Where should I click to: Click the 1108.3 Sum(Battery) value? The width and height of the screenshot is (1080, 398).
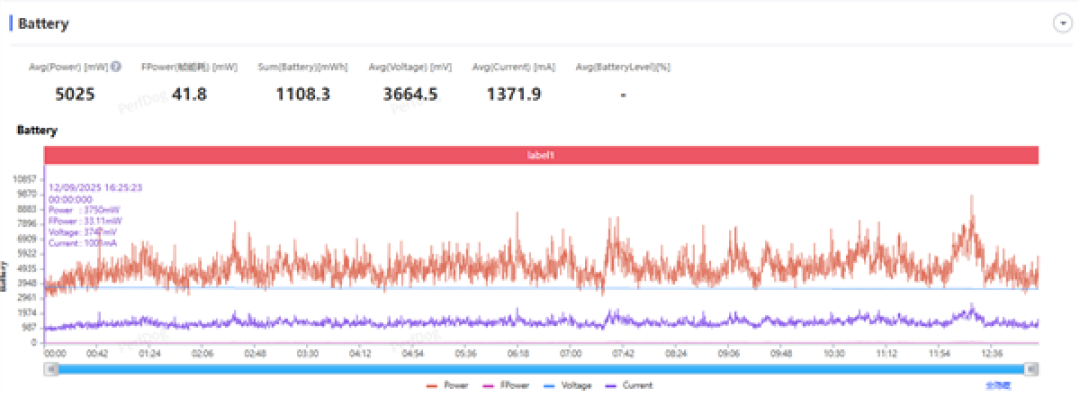pyautogui.click(x=303, y=94)
